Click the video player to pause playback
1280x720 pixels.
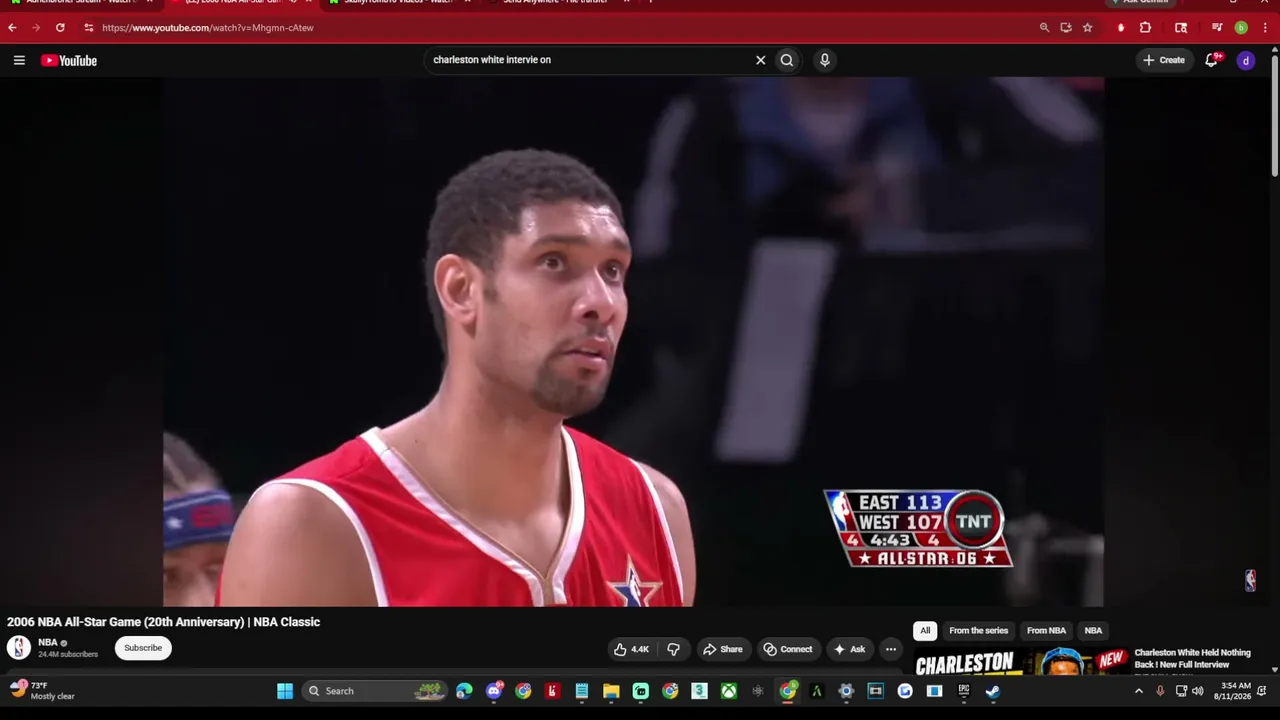[633, 342]
